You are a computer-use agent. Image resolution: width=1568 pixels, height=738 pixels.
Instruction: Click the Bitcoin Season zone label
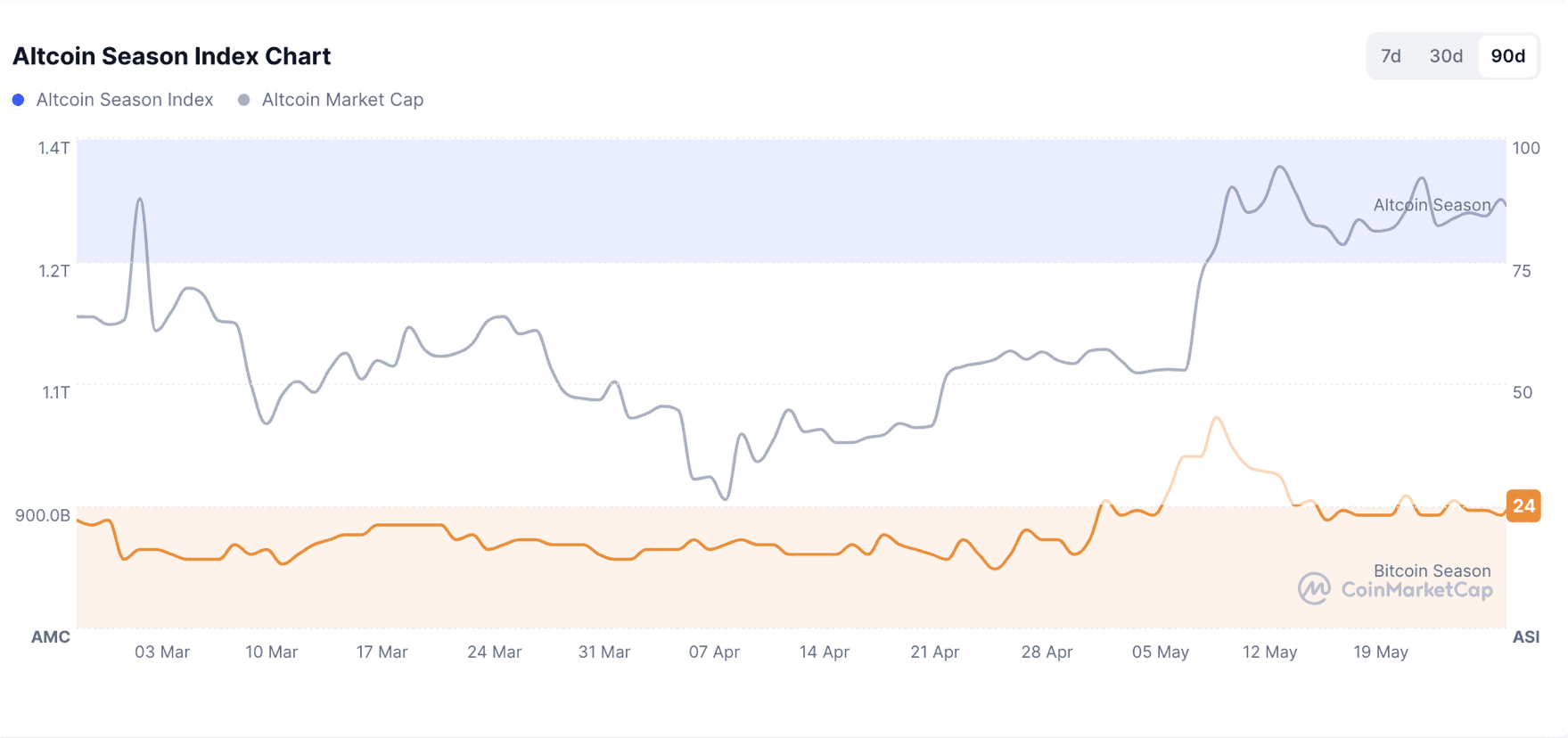1432,570
